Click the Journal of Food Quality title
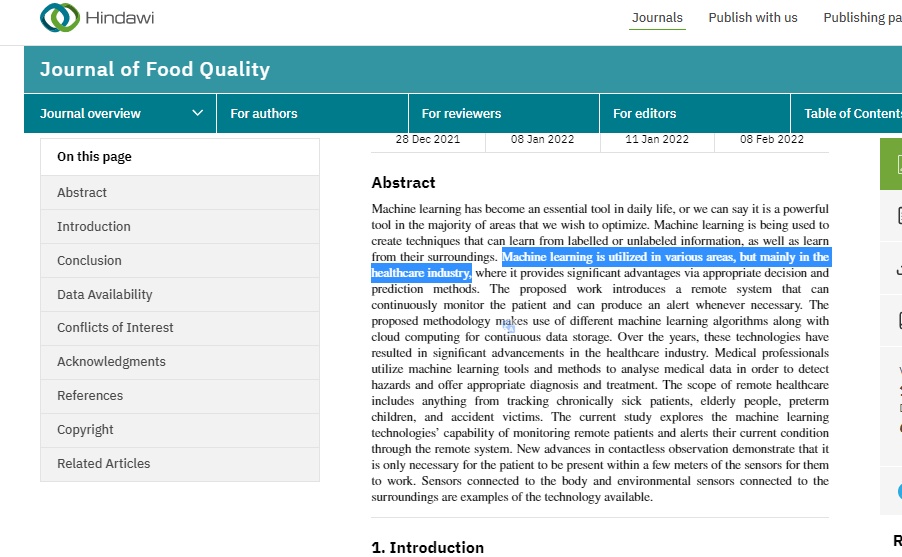The image size is (902, 557). point(155,69)
